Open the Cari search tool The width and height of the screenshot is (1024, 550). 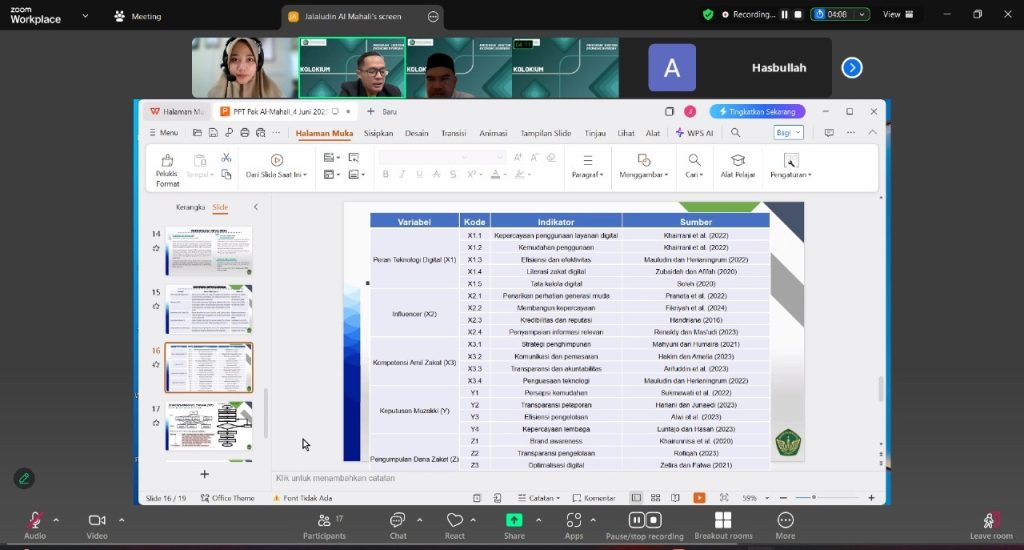click(693, 161)
